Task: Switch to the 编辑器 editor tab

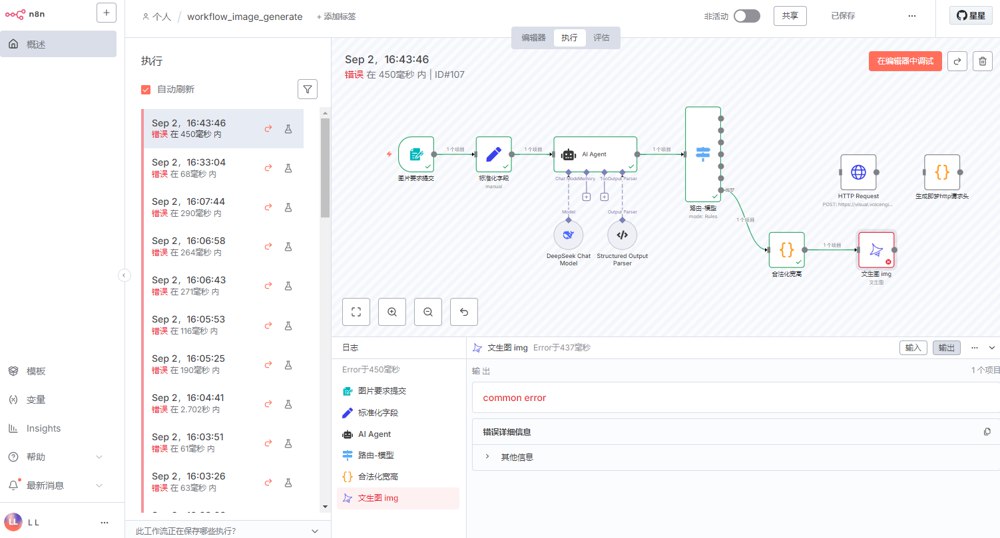Action: tap(533, 37)
